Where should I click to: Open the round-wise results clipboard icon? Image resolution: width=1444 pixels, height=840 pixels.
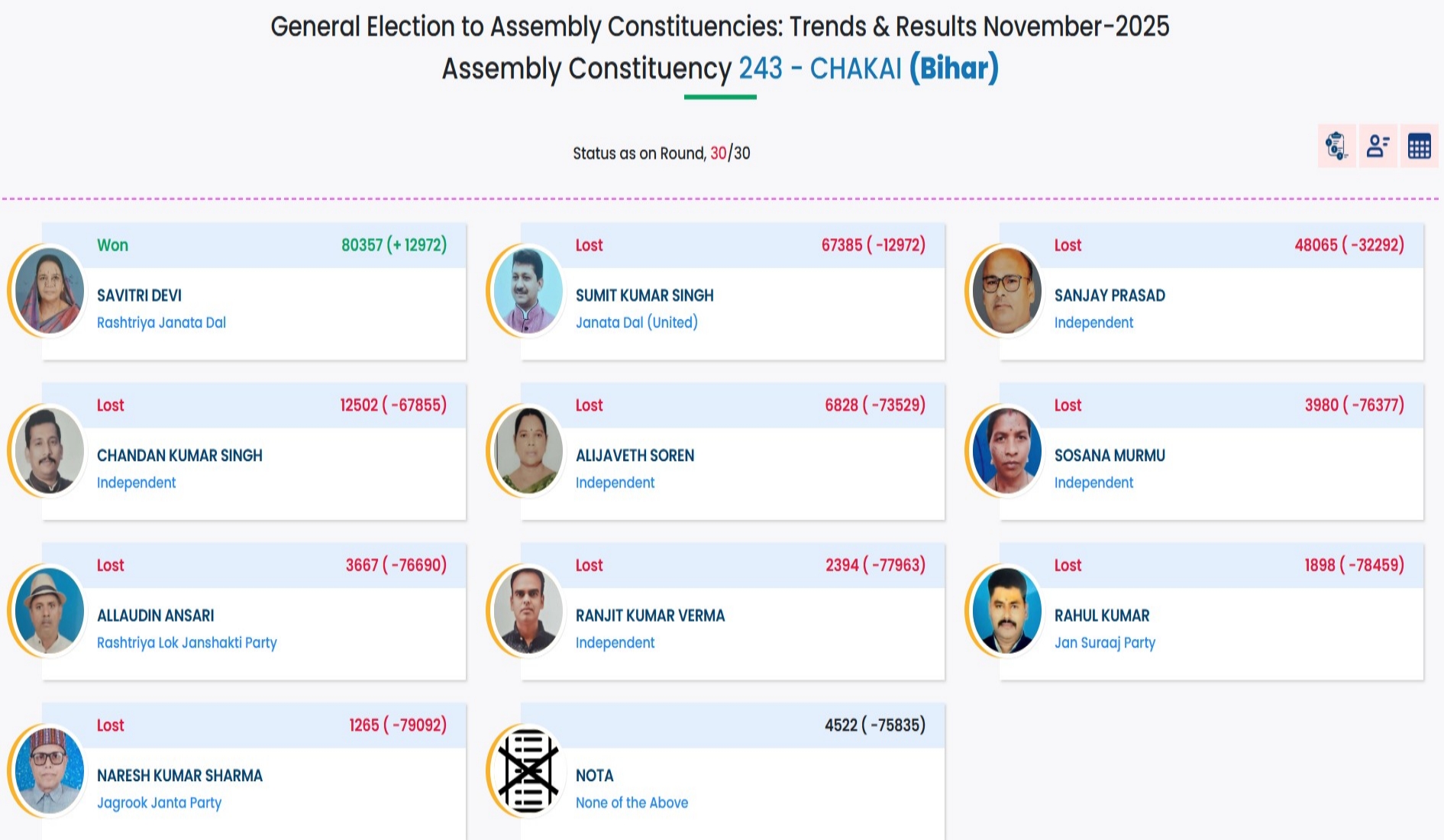(1336, 146)
